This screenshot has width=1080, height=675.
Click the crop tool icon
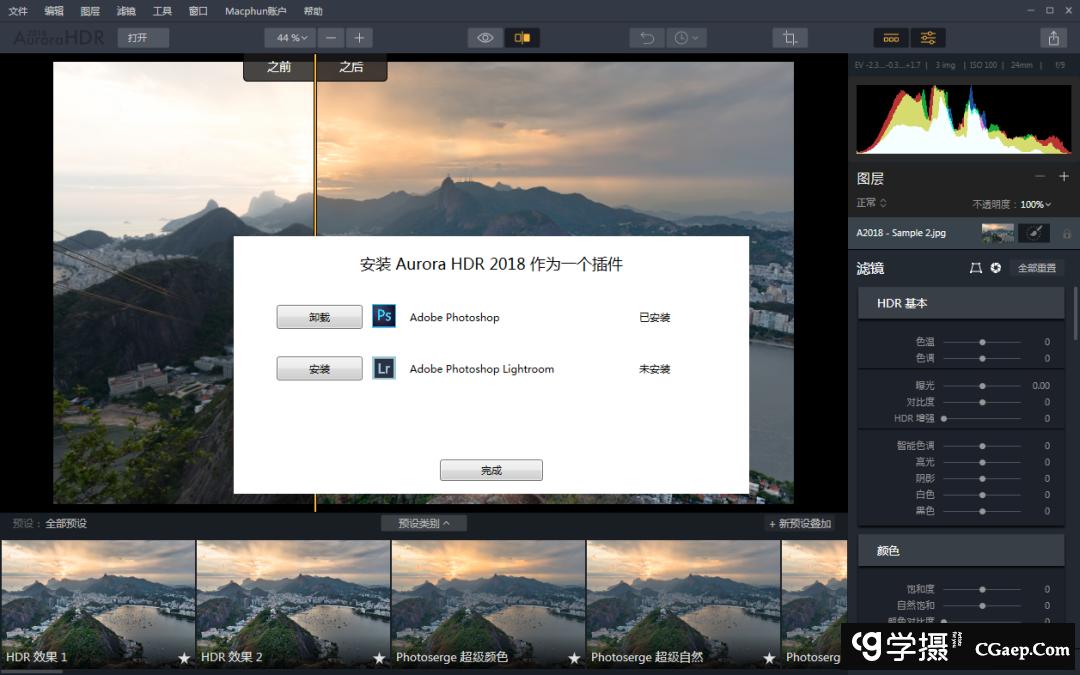coord(790,38)
